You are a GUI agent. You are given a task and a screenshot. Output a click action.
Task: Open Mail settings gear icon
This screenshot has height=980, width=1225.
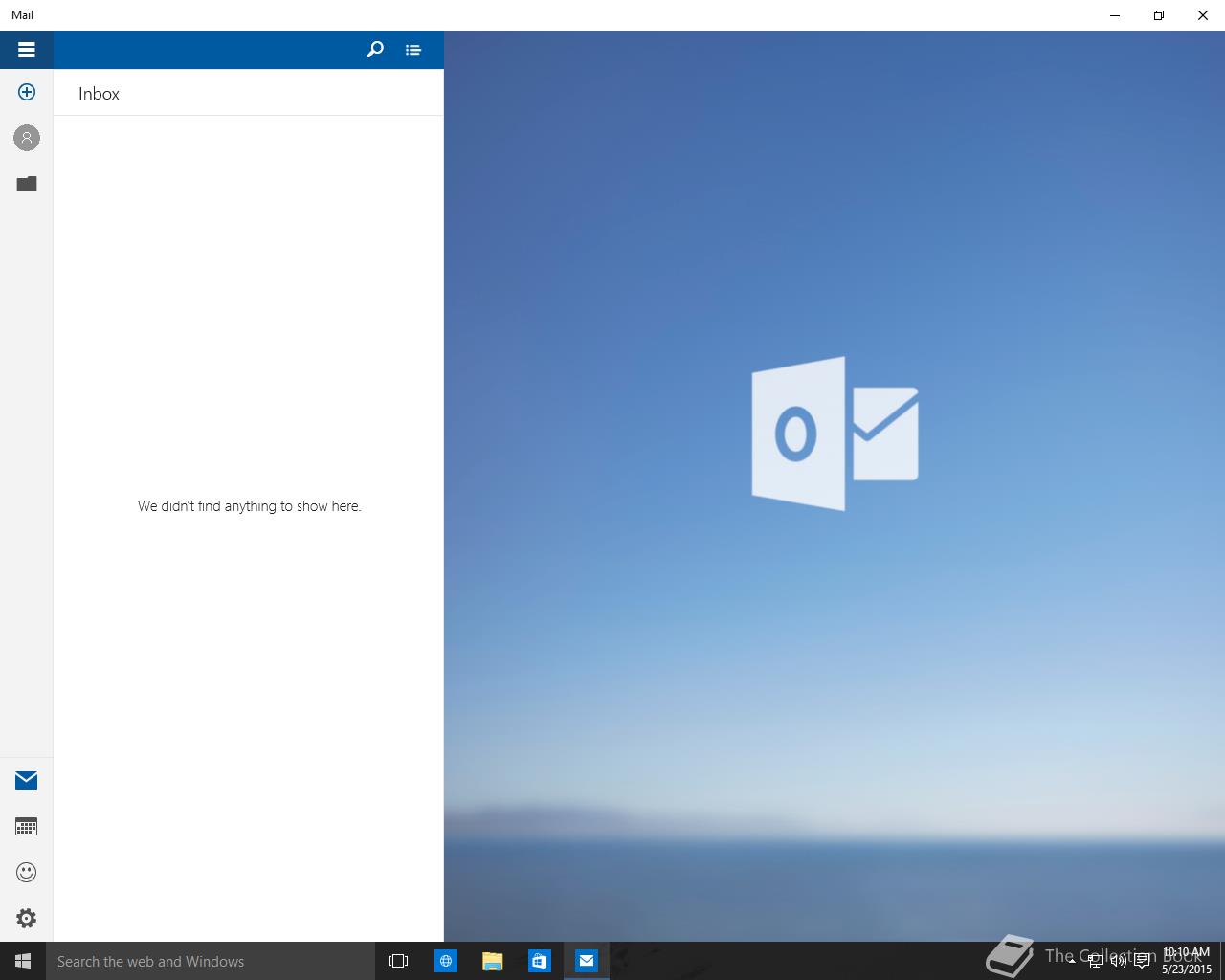coord(27,918)
